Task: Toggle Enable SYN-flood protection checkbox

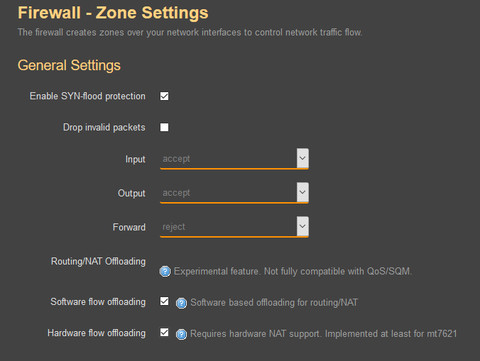Action: (x=164, y=96)
